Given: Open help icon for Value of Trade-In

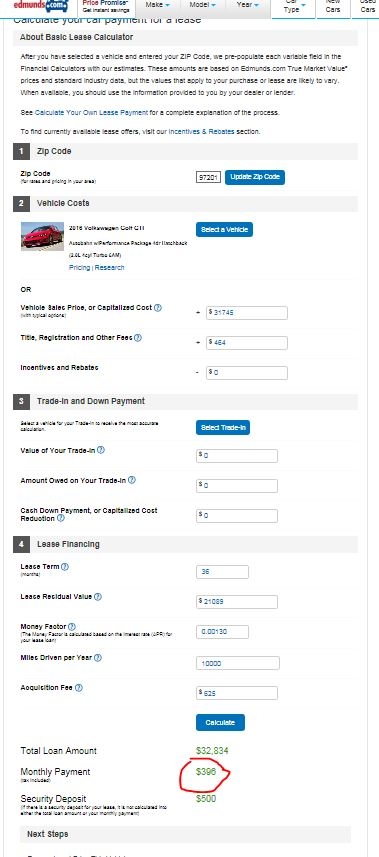Looking at the screenshot, I should [x=101, y=450].
